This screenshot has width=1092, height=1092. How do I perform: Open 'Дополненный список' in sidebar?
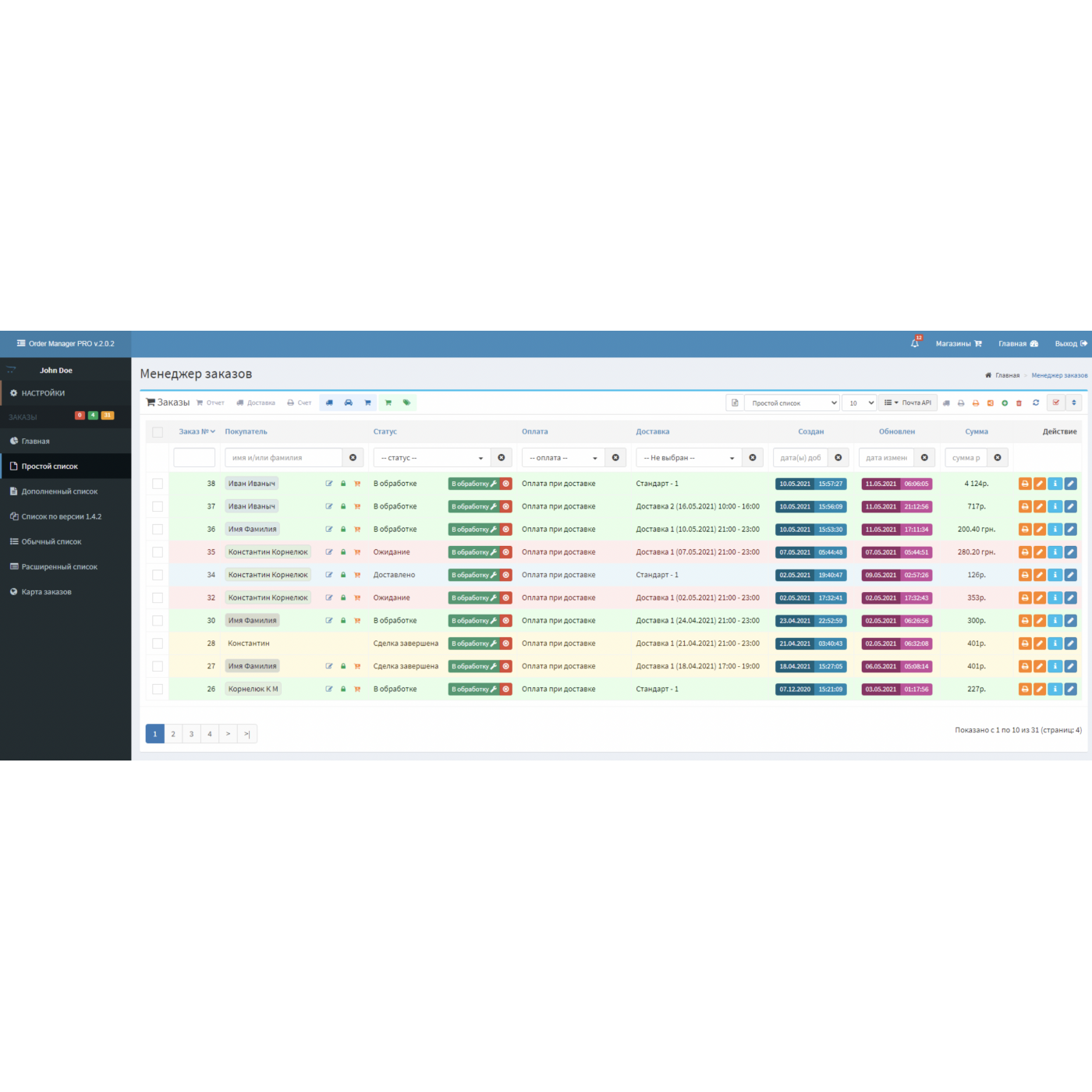[59, 491]
